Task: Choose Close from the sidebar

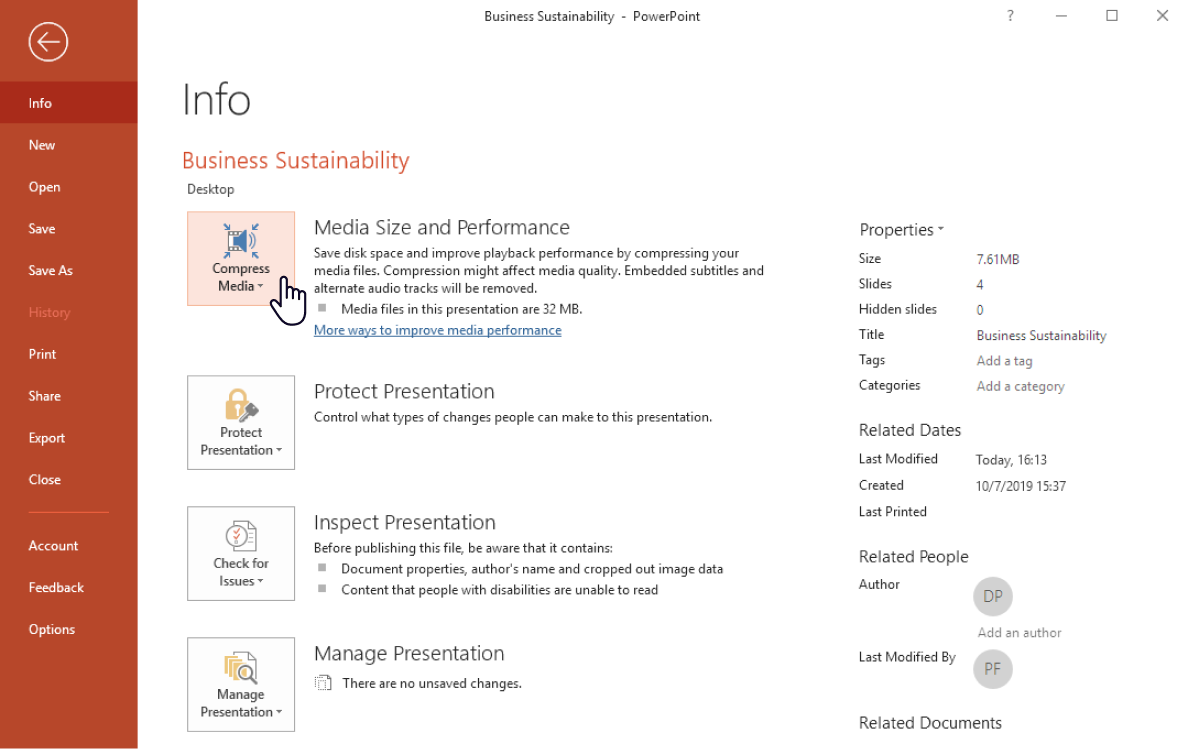Action: (69, 479)
